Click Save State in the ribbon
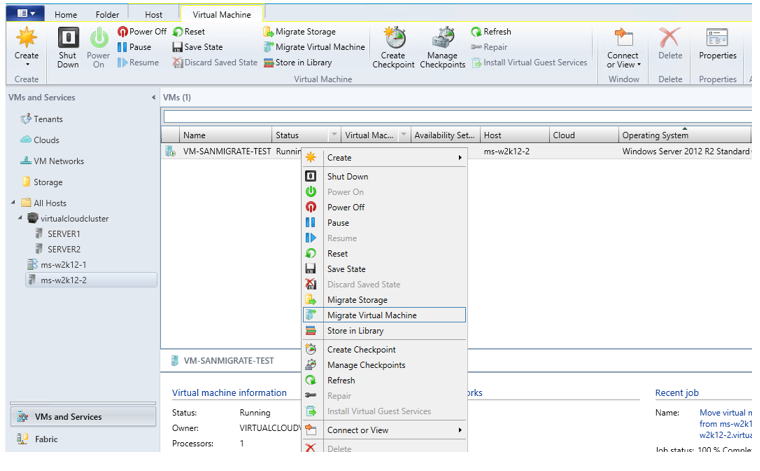The image size is (760, 471). (198, 47)
